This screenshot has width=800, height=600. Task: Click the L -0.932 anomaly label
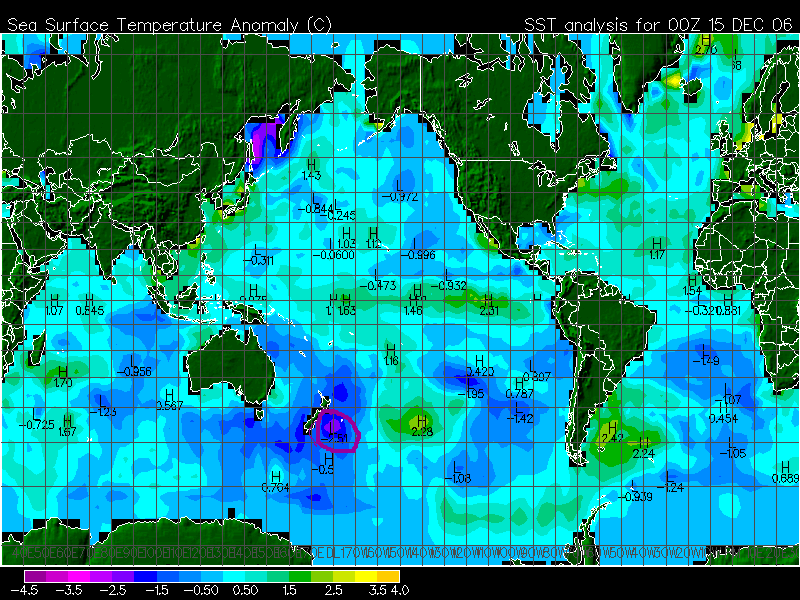point(448,280)
